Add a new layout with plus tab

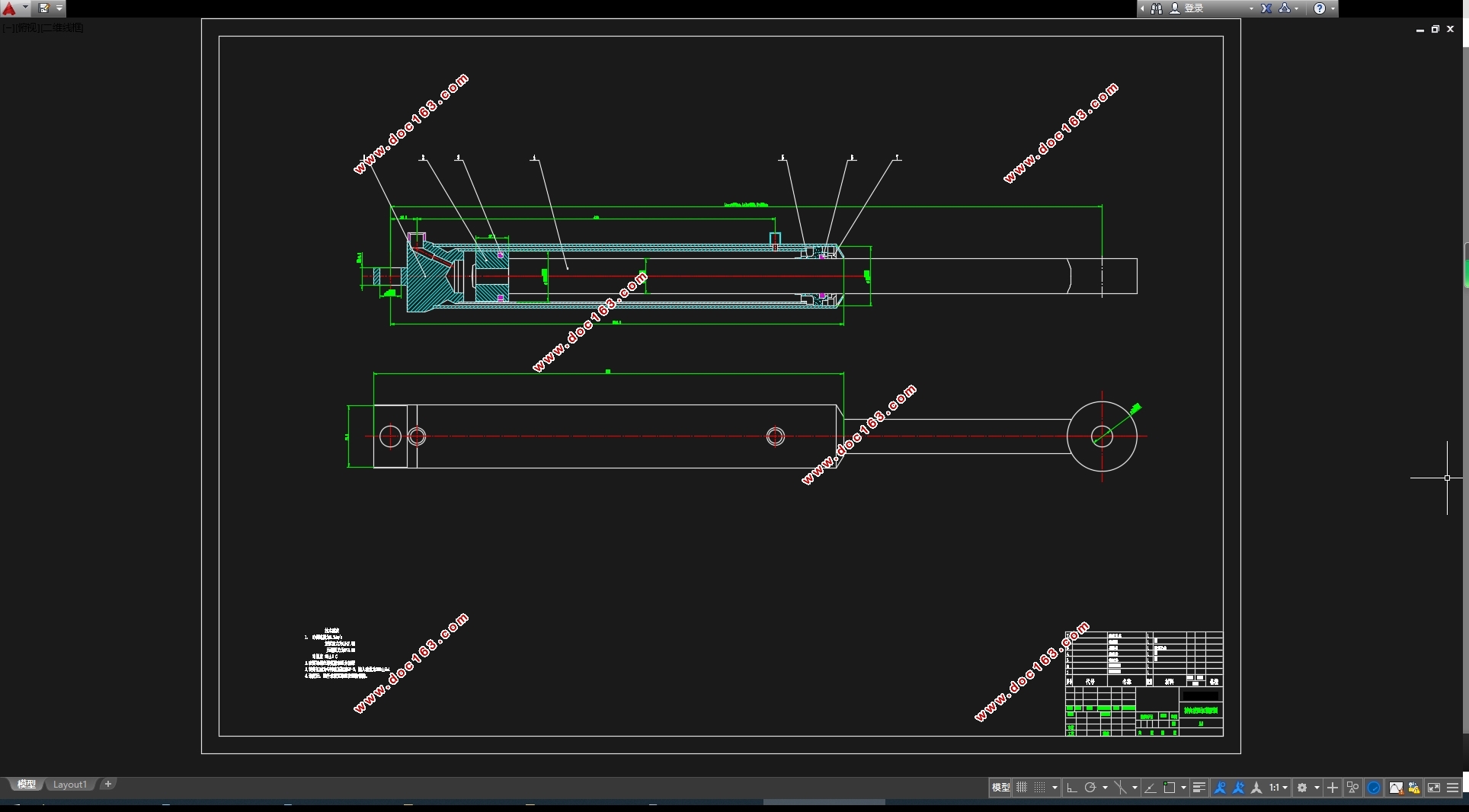[108, 784]
